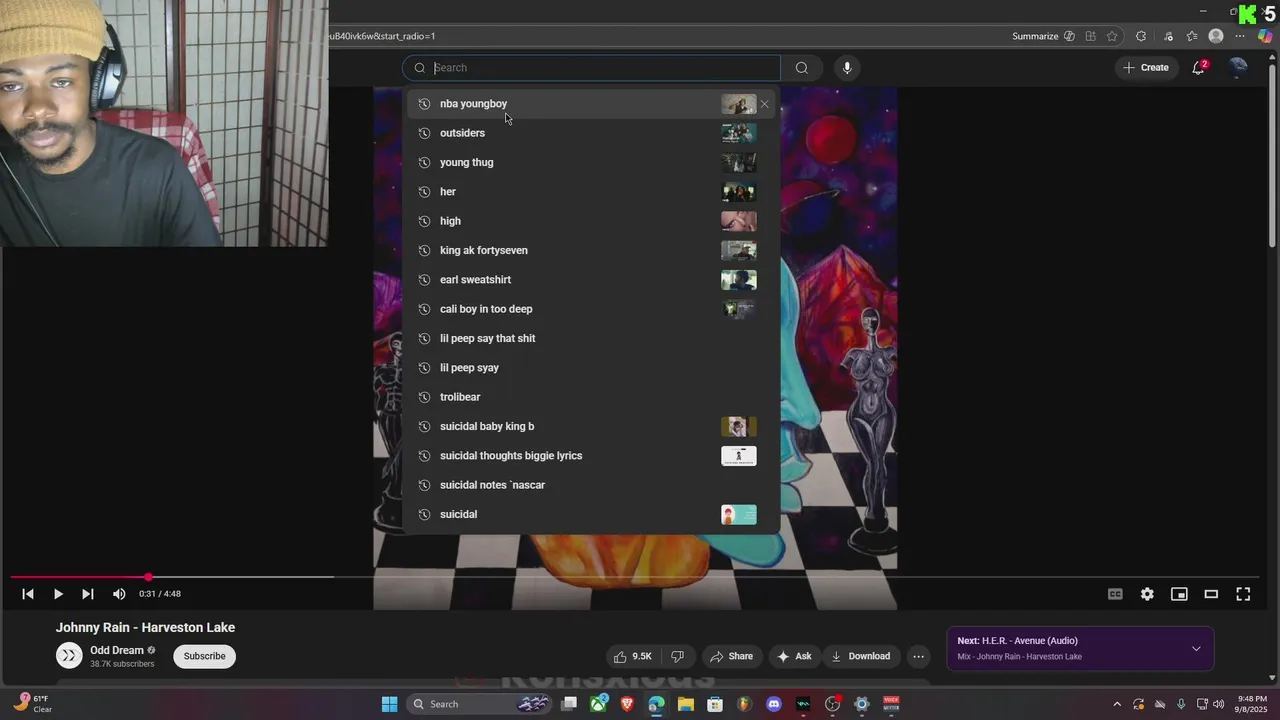The height and width of the screenshot is (720, 1280).
Task: Click the Create button
Action: point(1145,68)
